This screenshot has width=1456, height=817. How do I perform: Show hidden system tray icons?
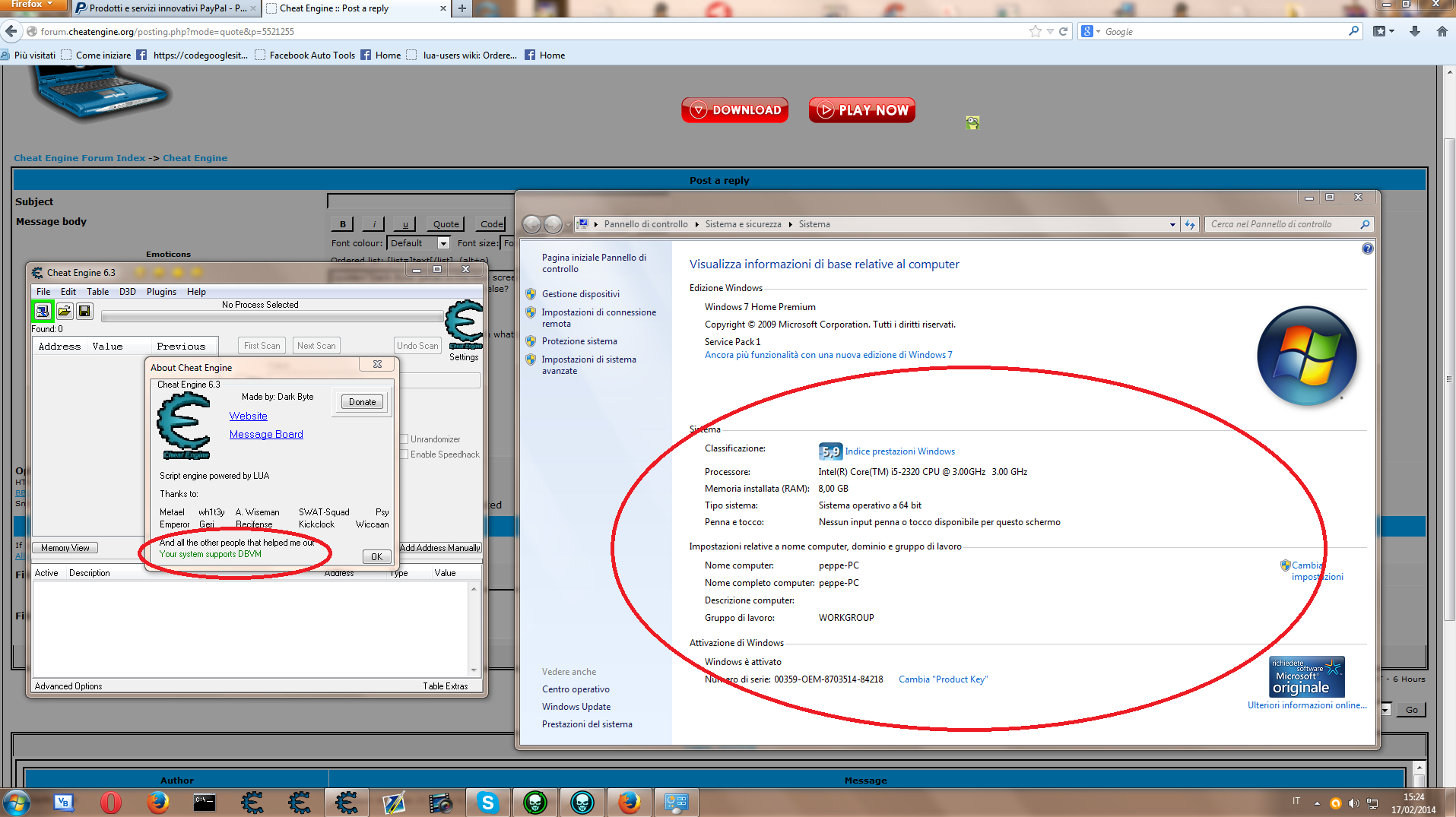pos(1317,803)
